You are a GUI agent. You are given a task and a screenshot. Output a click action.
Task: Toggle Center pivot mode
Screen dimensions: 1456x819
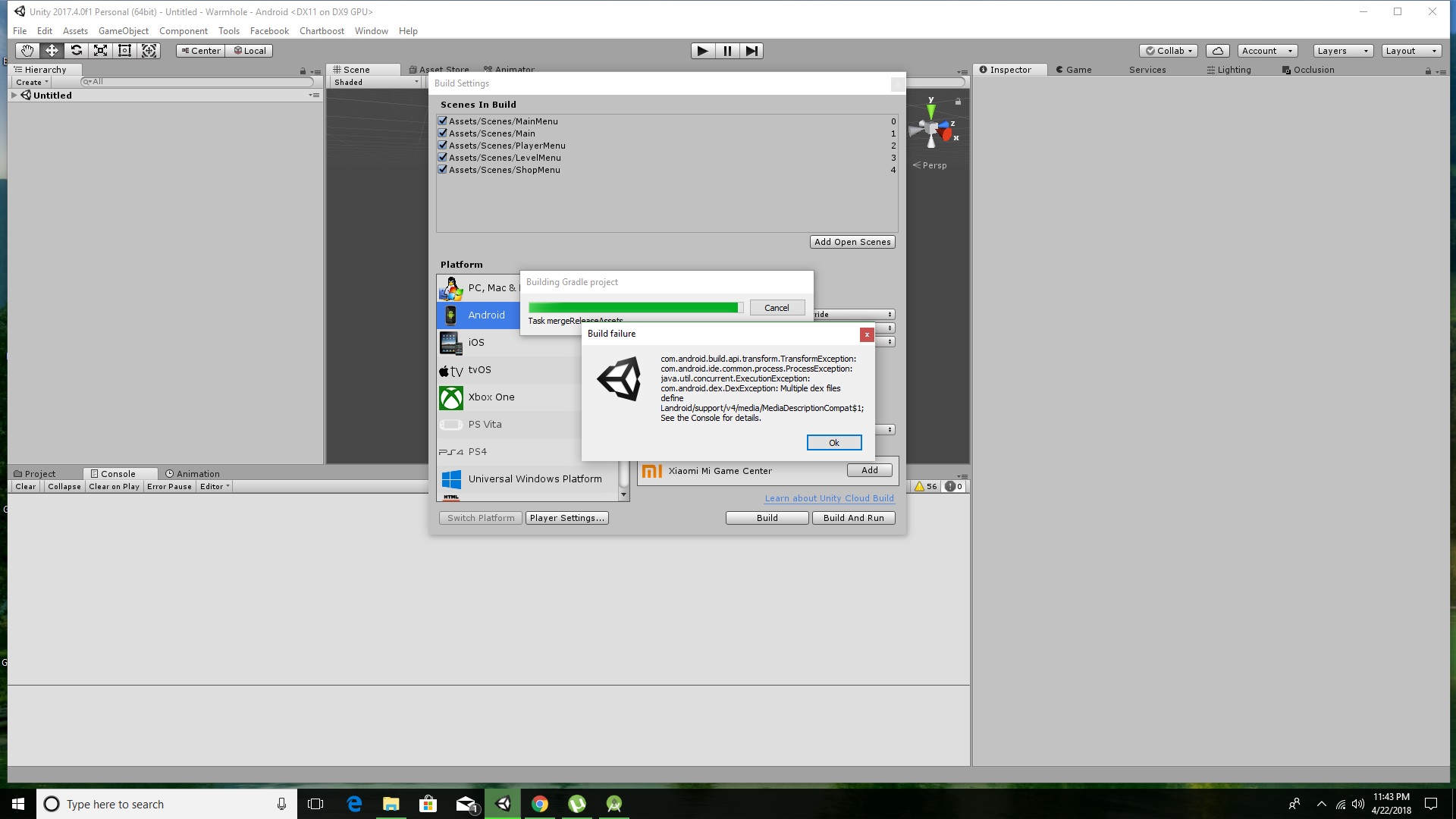click(201, 51)
